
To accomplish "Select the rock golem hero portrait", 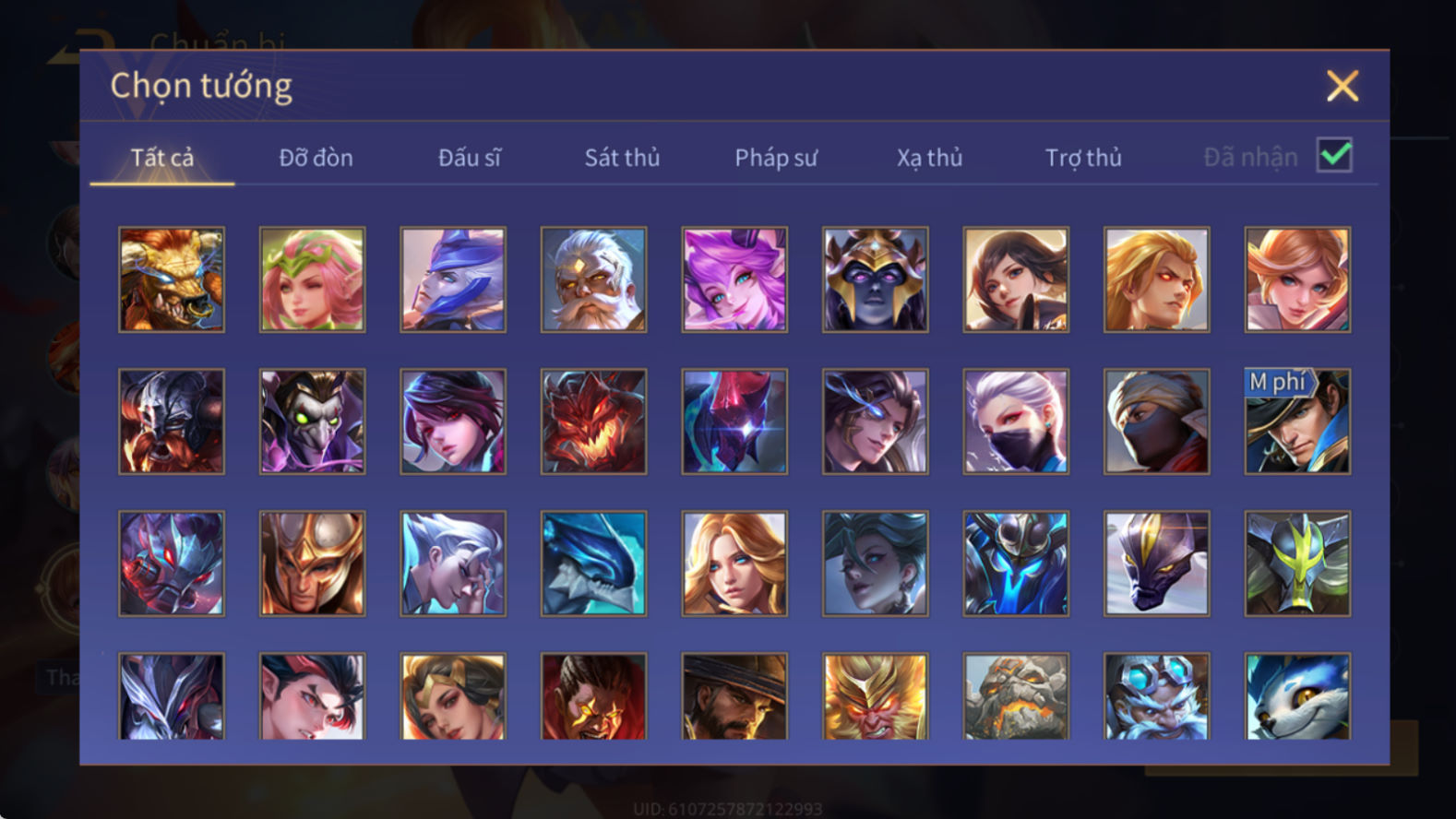I will point(1016,696).
